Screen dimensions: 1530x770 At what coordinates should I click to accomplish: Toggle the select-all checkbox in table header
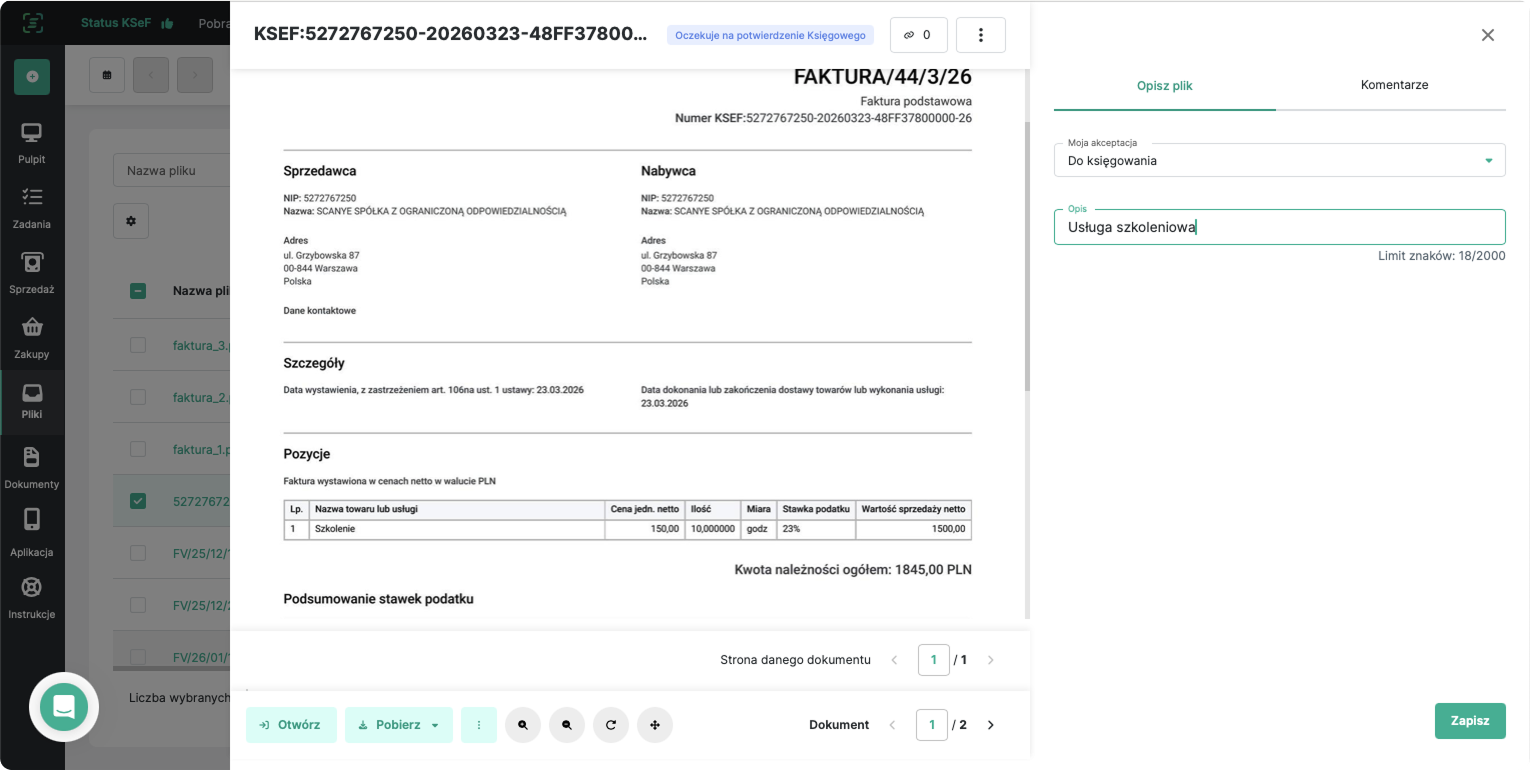click(x=138, y=291)
